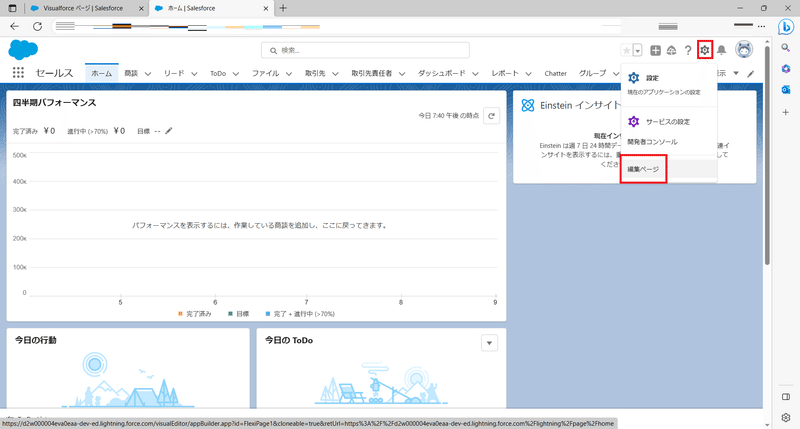Expand the レポート tab chevron

click(x=529, y=74)
